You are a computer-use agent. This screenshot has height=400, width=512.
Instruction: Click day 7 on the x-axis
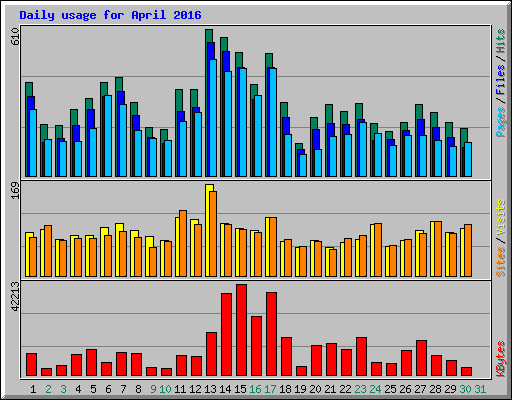point(123,389)
